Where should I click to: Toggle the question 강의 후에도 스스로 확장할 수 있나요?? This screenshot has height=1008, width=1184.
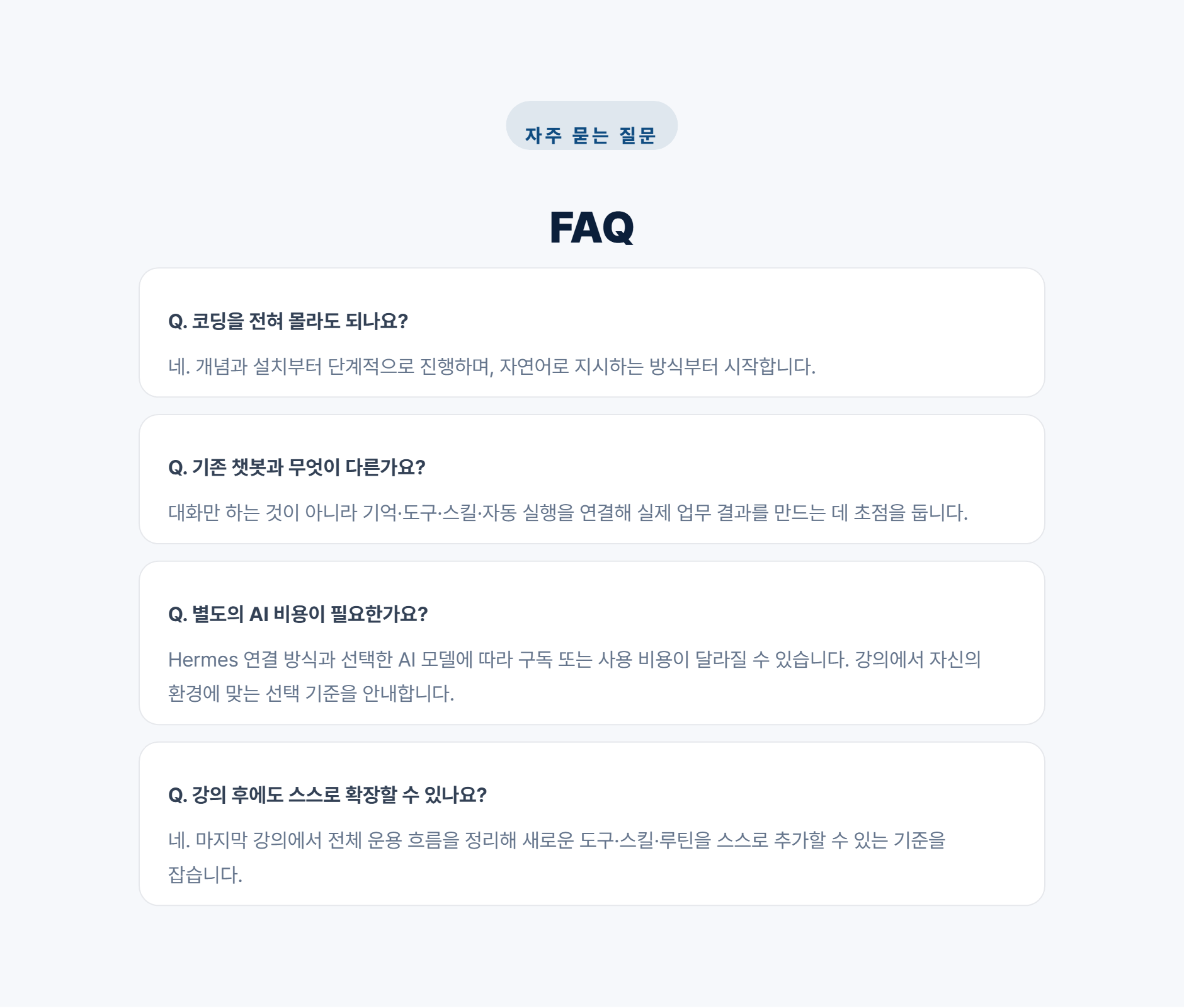point(327,795)
